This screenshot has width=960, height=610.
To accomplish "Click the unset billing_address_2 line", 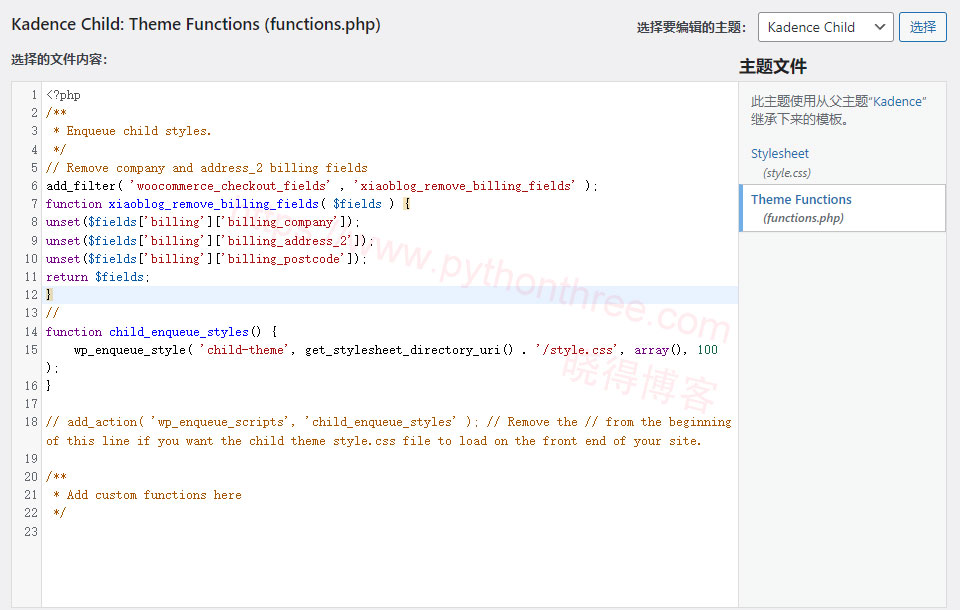I will 209,241.
